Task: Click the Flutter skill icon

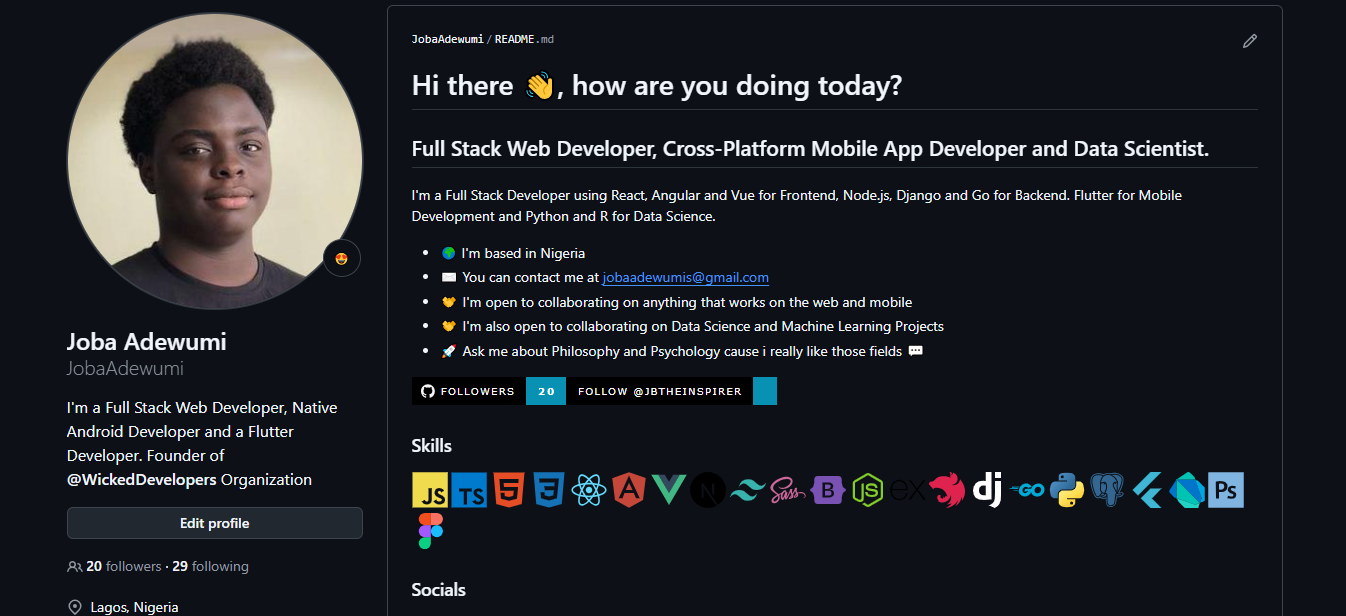Action: [1147, 490]
